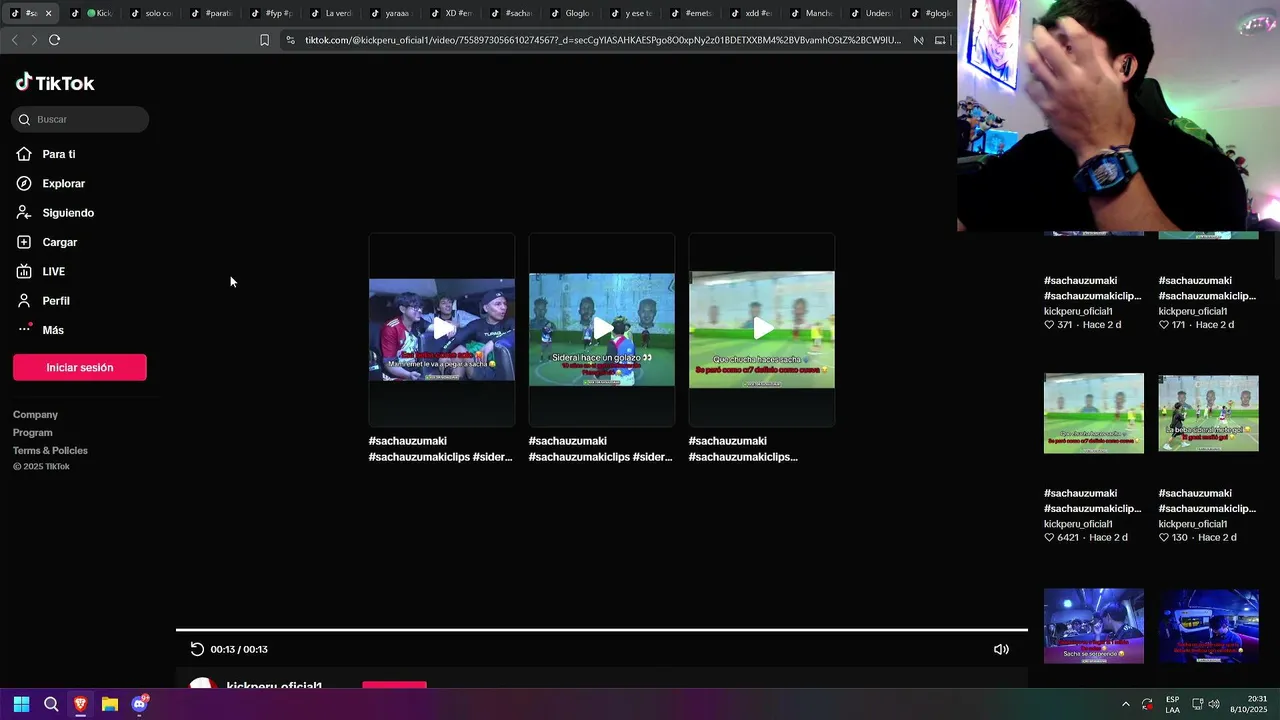Open the Explorar page
This screenshot has height=720, width=1280.
(x=63, y=183)
